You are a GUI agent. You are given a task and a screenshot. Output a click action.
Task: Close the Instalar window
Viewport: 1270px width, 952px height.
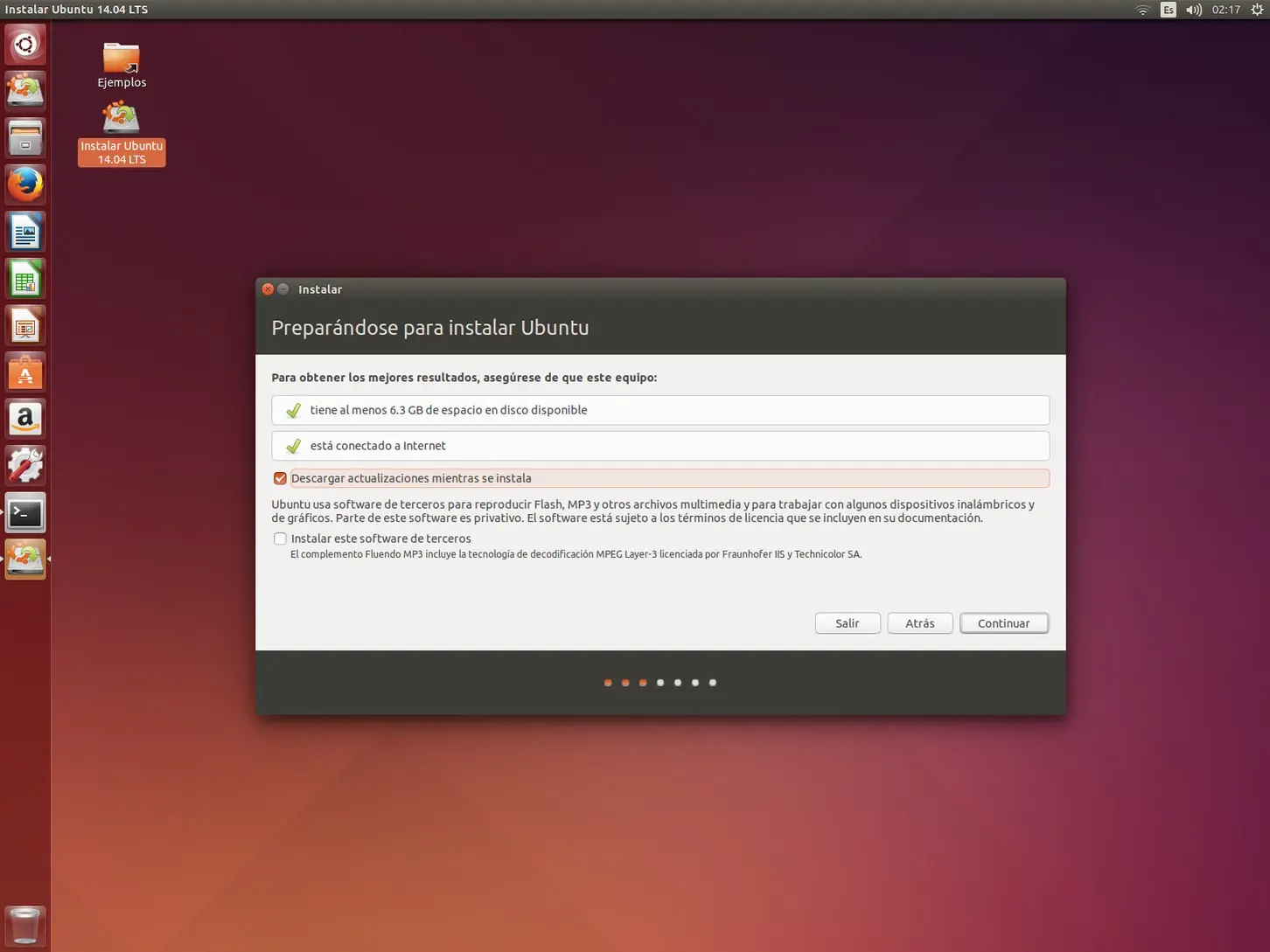pos(269,289)
